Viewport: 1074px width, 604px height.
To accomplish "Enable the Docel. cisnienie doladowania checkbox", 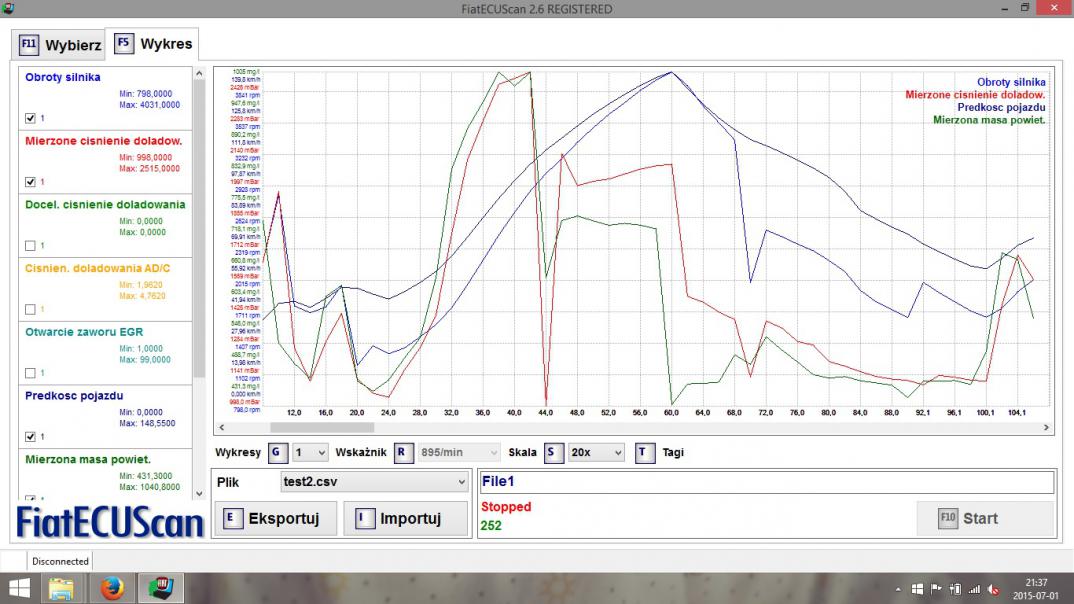I will pos(30,245).
